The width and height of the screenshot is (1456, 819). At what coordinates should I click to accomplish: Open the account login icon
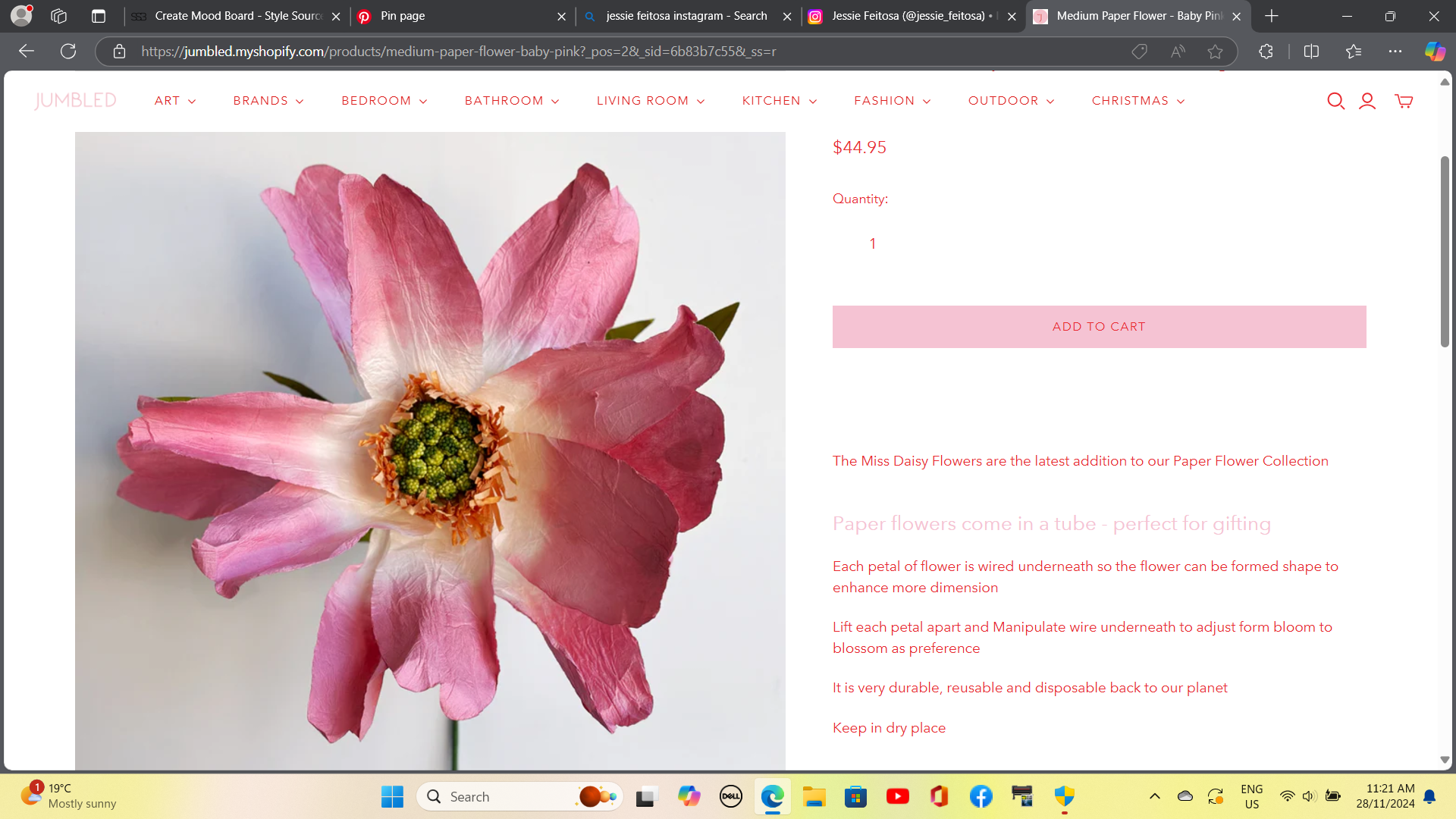coord(1367,101)
